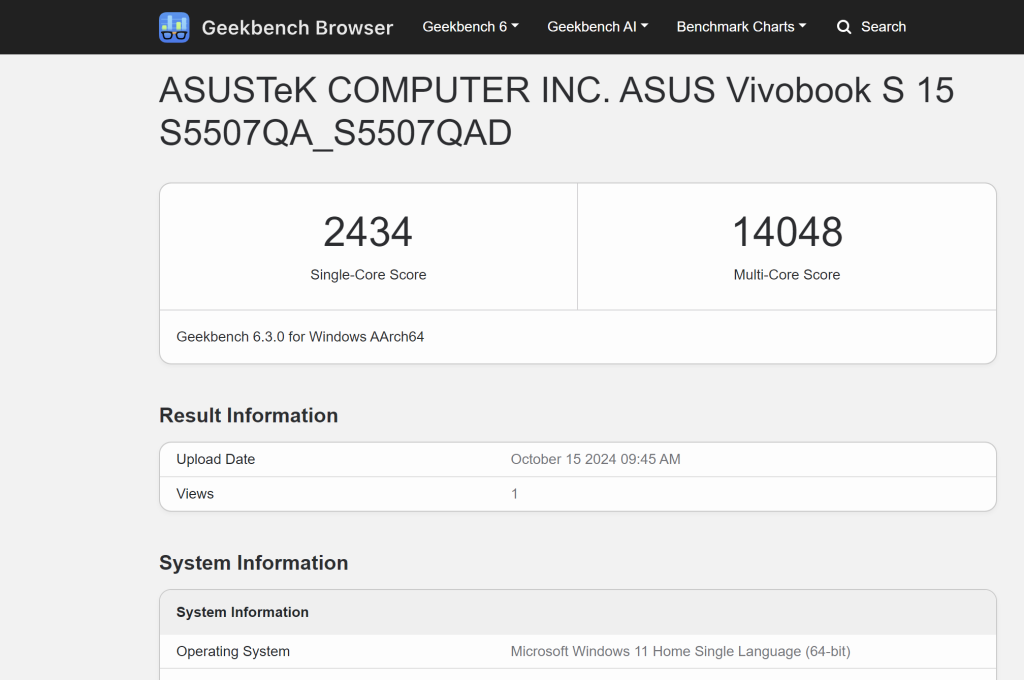The width and height of the screenshot is (1024, 680).
Task: Select the Multi-Core Score label
Action: coord(787,274)
